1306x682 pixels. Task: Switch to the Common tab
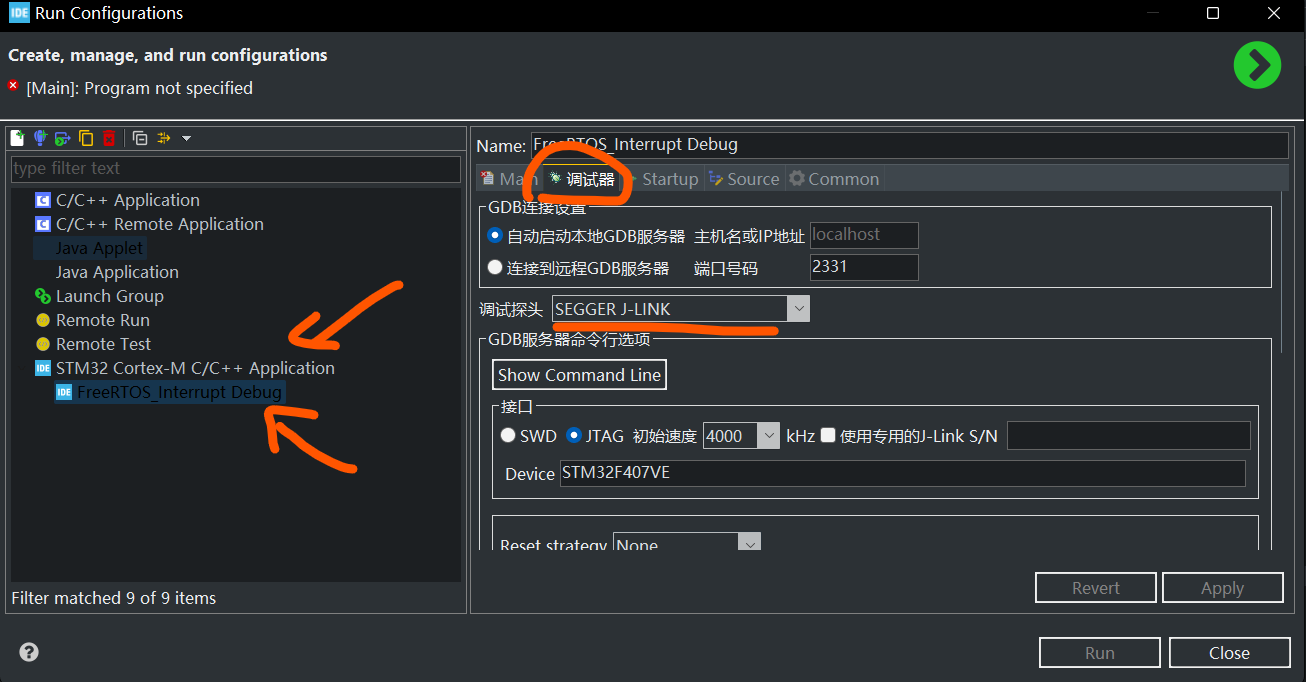[x=834, y=179]
